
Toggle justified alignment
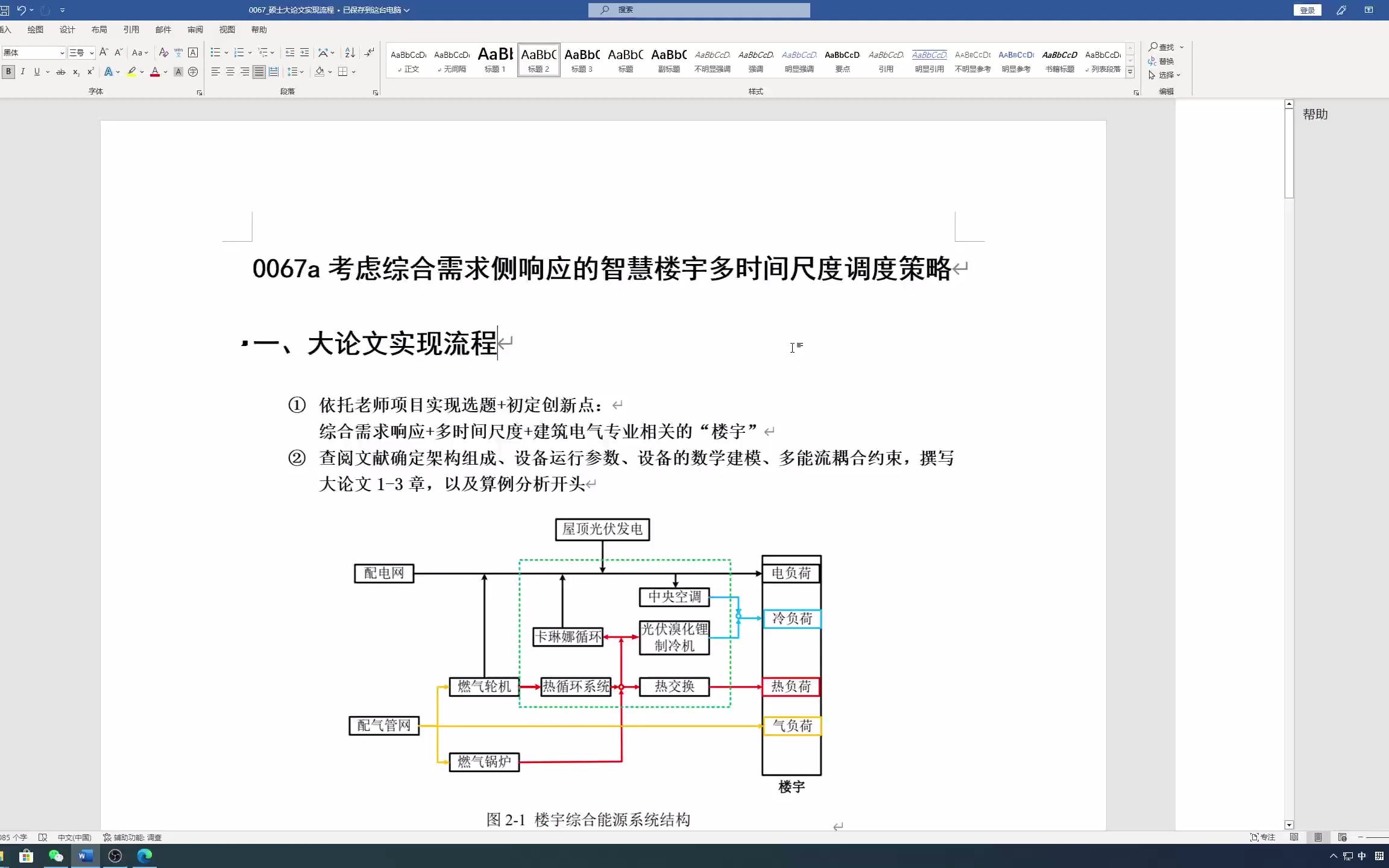click(259, 72)
